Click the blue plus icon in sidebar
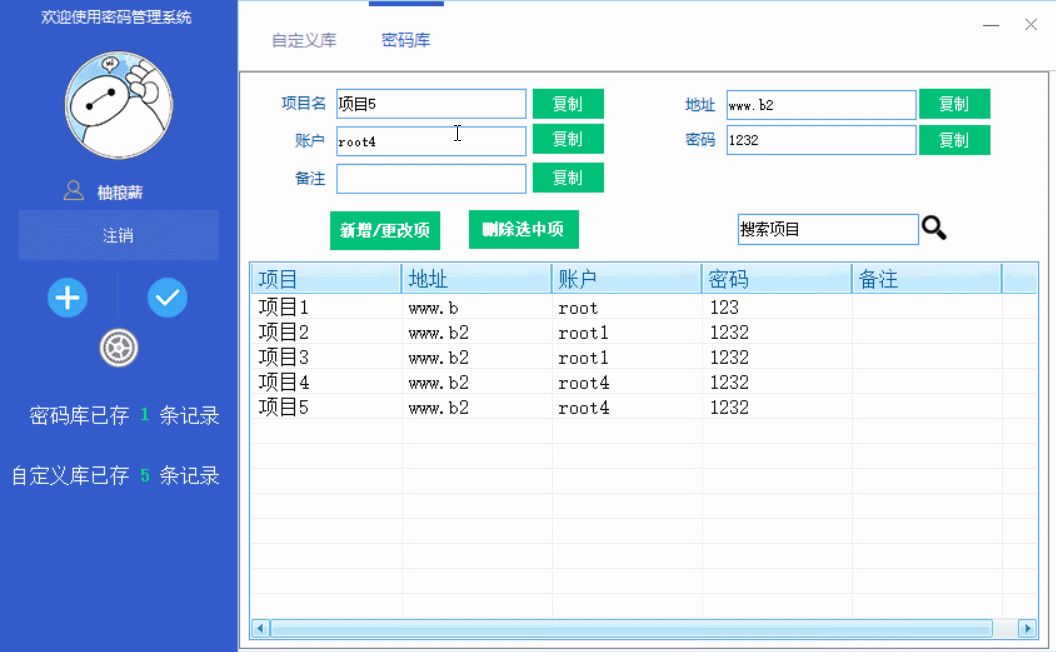 tap(67, 298)
